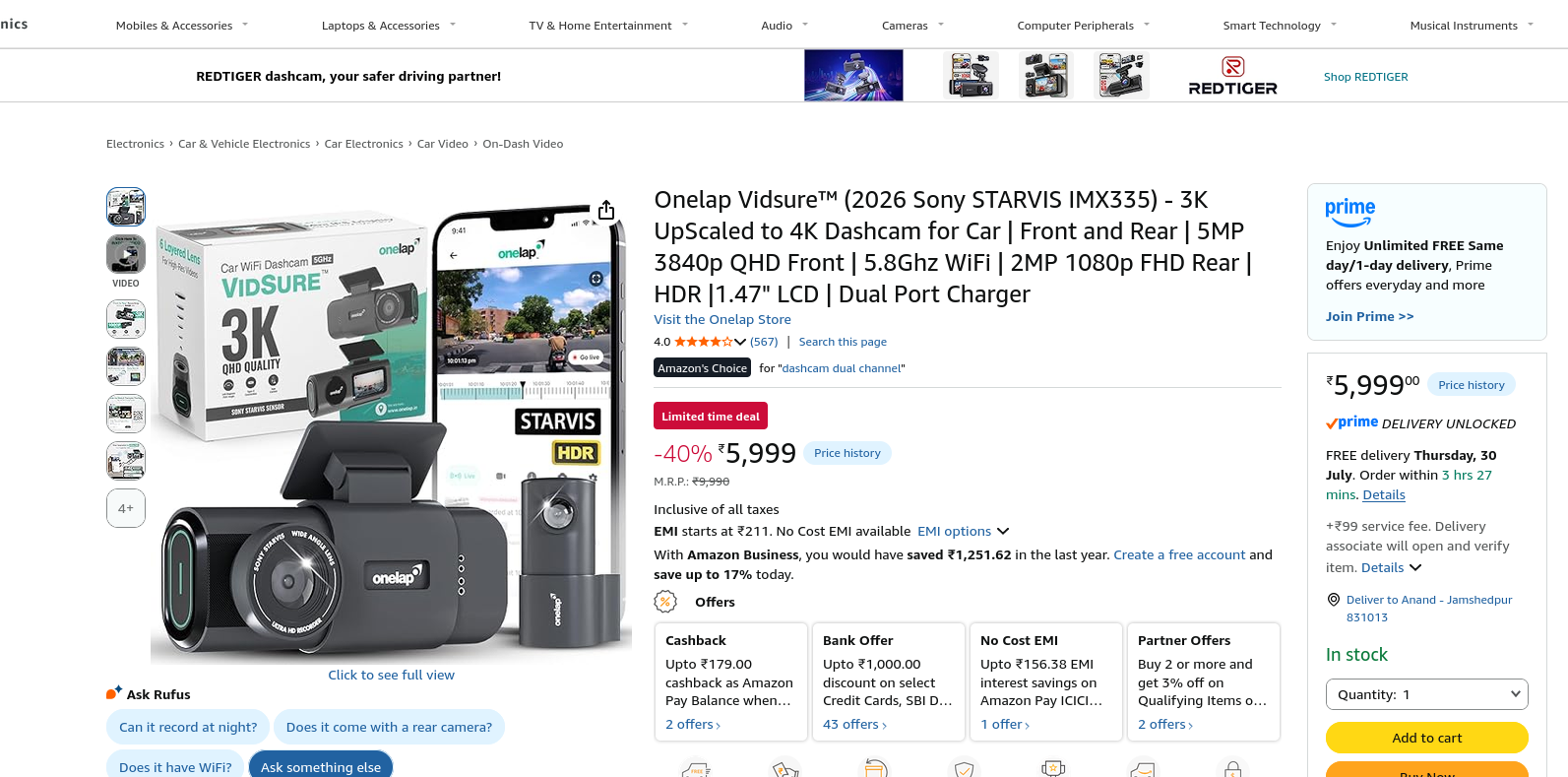Open the Quantity dropdown
Viewport: 1568px width, 777px height.
pos(1426,694)
